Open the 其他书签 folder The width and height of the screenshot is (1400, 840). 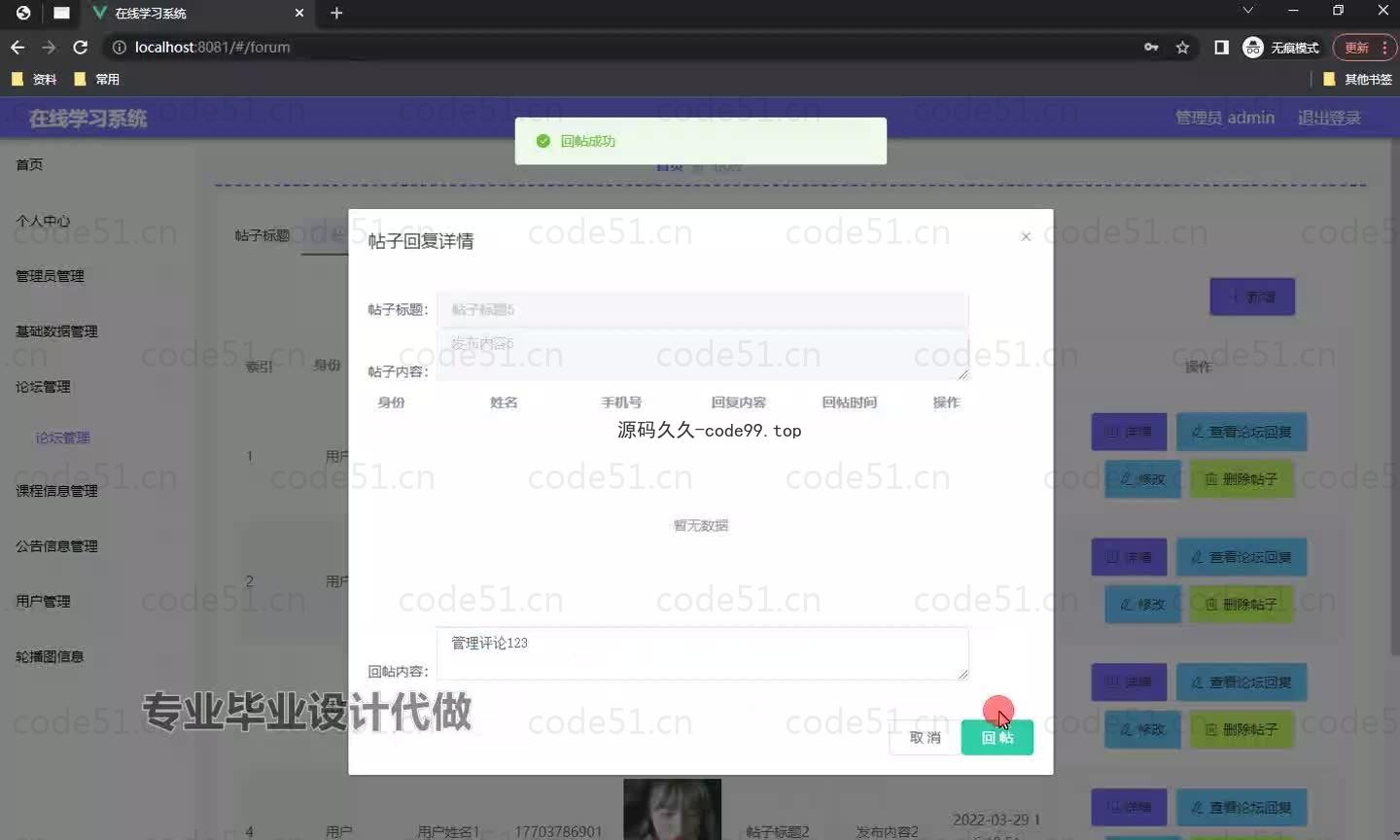click(1358, 79)
